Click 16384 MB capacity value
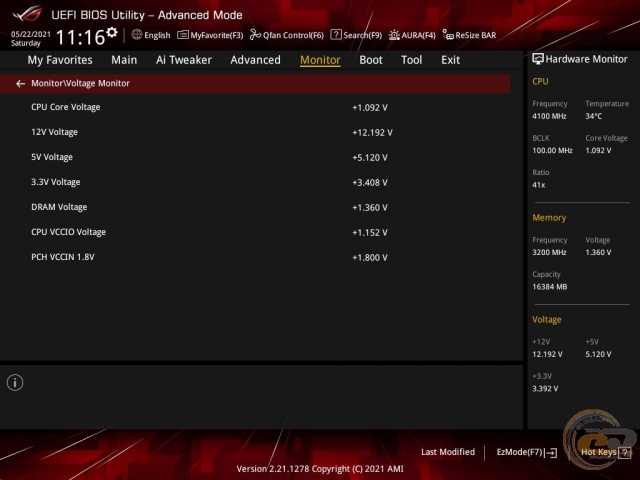Image resolution: width=640 pixels, height=480 pixels. tap(549, 287)
